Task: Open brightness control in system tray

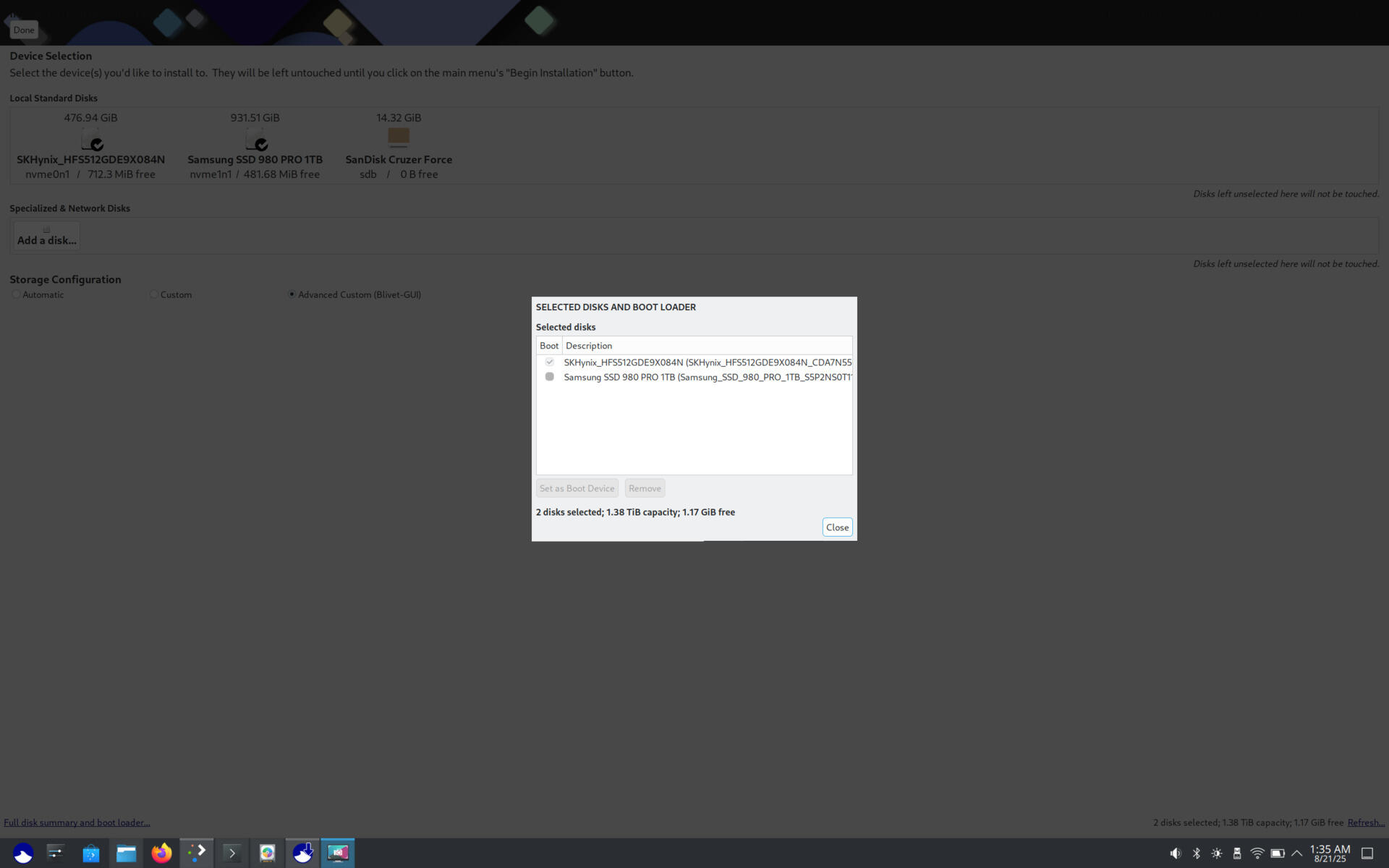Action: 1217,854
